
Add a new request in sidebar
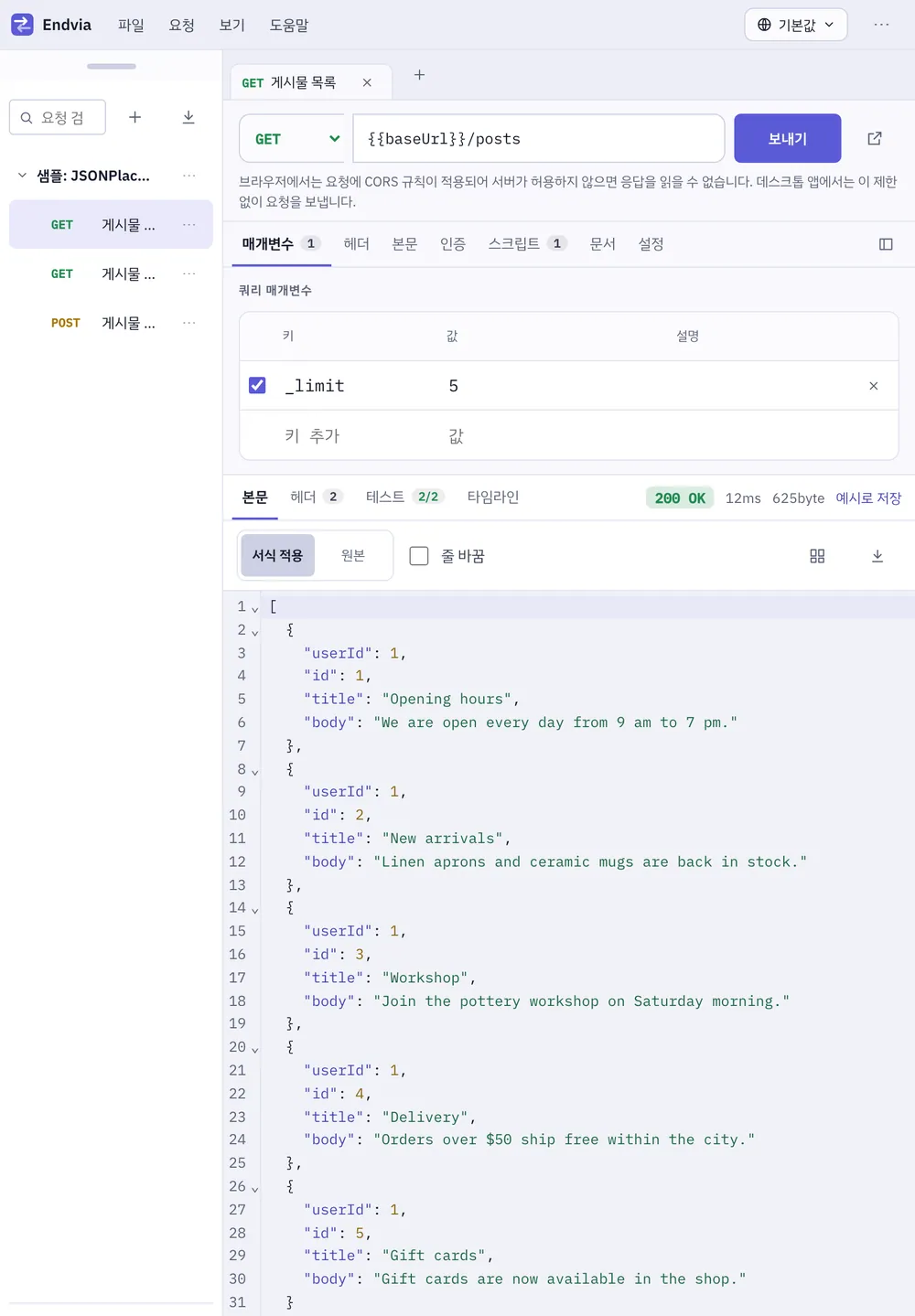pos(135,117)
